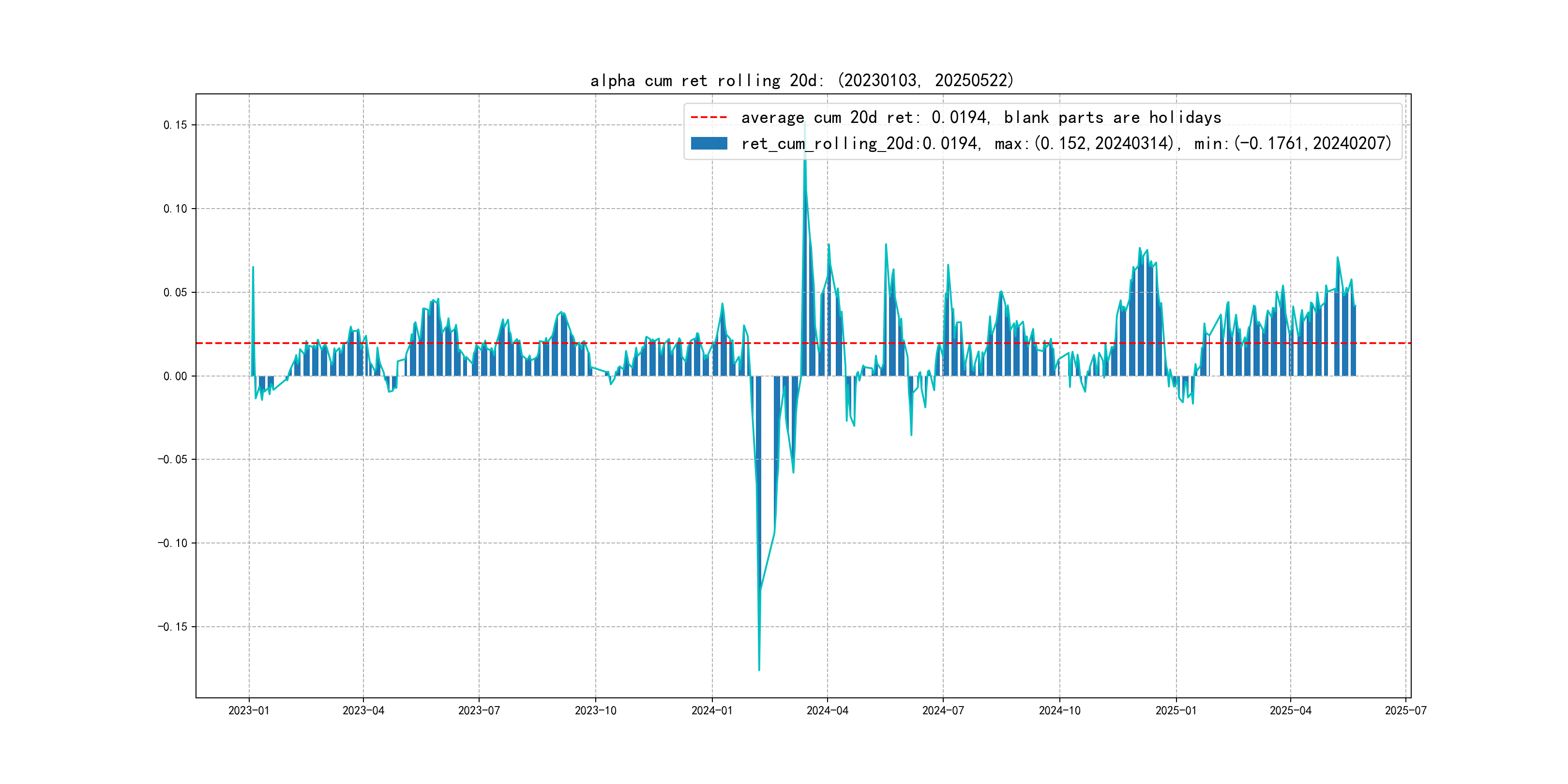Click the 0.00 y-axis tick label

point(175,376)
